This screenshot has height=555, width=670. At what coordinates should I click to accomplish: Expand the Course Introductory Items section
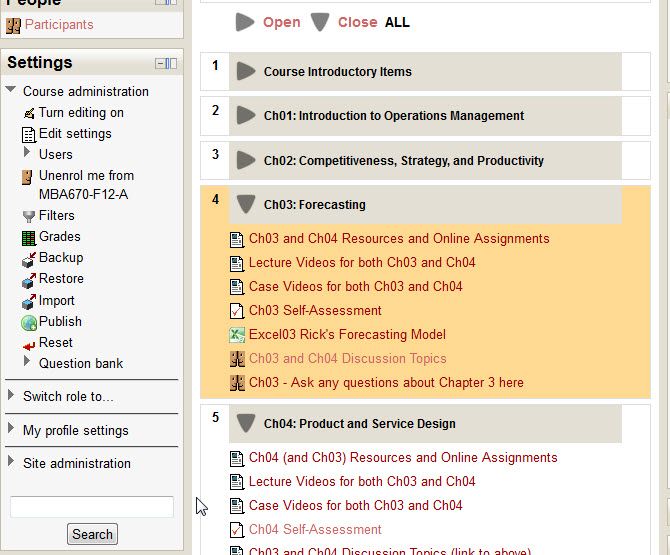246,71
